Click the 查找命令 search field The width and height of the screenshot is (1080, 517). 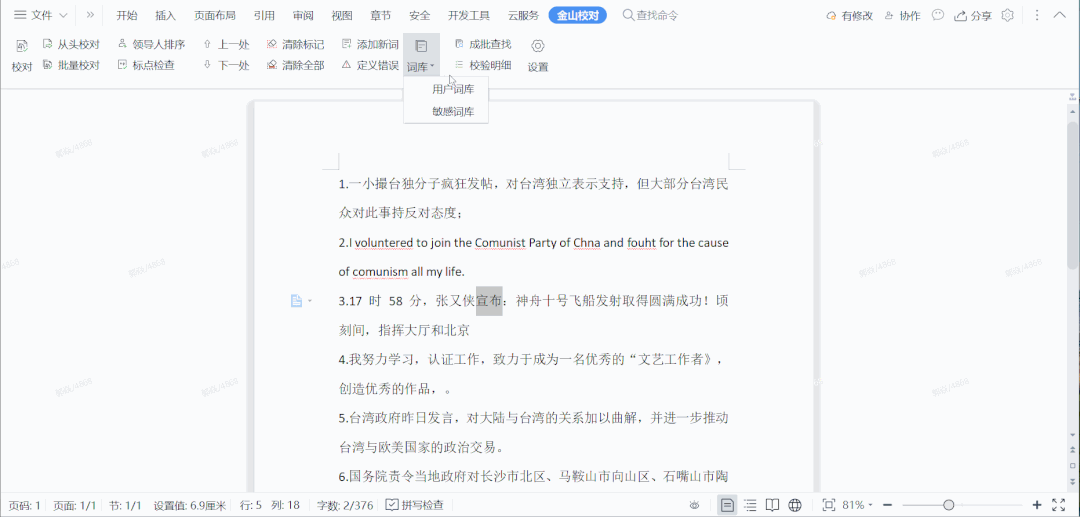(651, 15)
